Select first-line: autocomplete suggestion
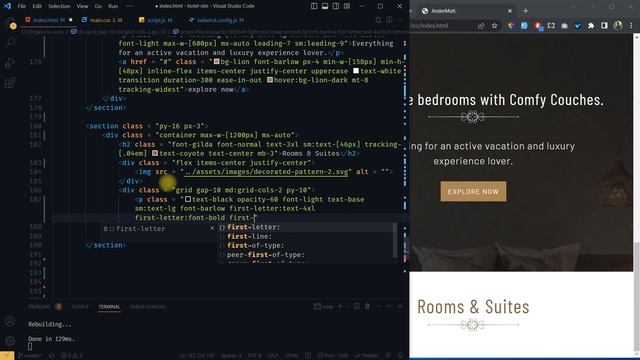This screenshot has height=360, width=640. pyautogui.click(x=307, y=236)
